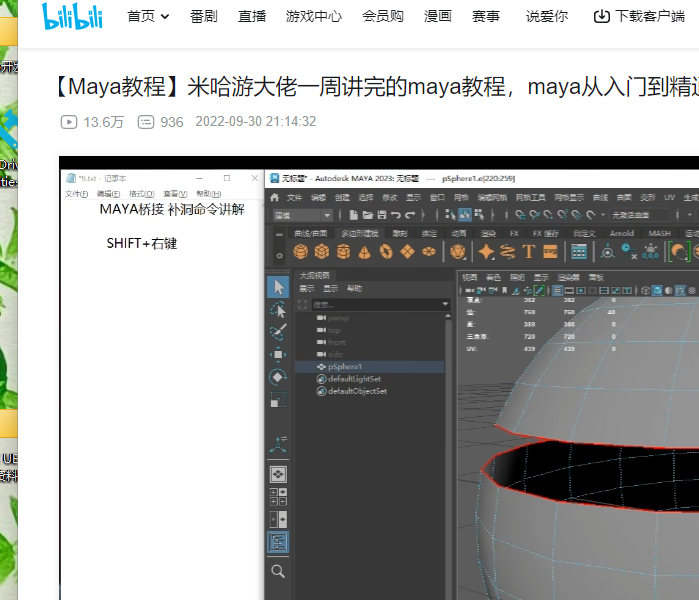The image size is (699, 600).
Task: Toggle snap to grids magnet
Action: point(520,215)
